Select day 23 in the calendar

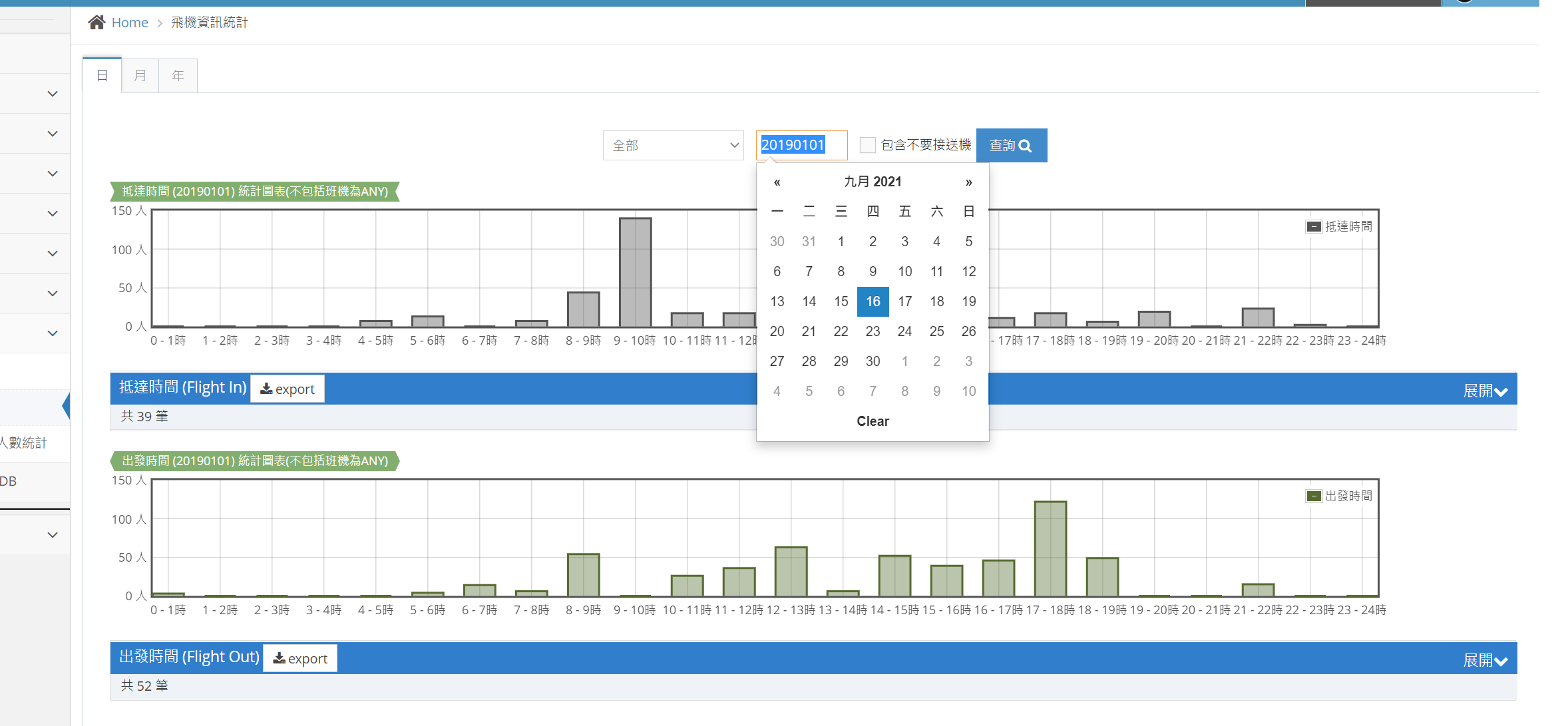point(873,331)
